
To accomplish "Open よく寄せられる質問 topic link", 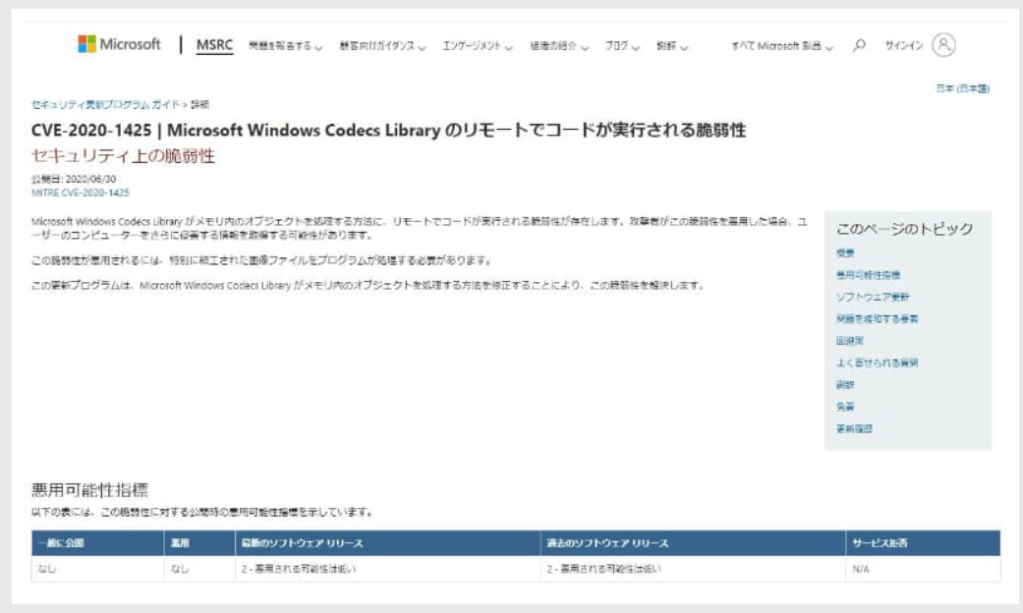I will 877,363.
